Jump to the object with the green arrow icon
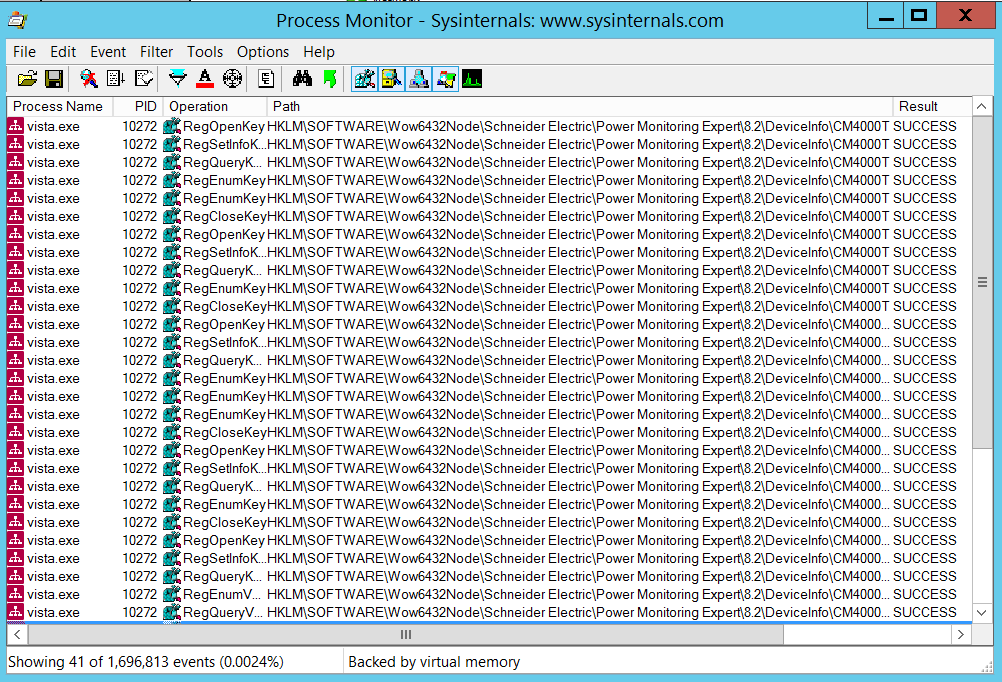The height and width of the screenshot is (682, 1002). click(x=330, y=79)
